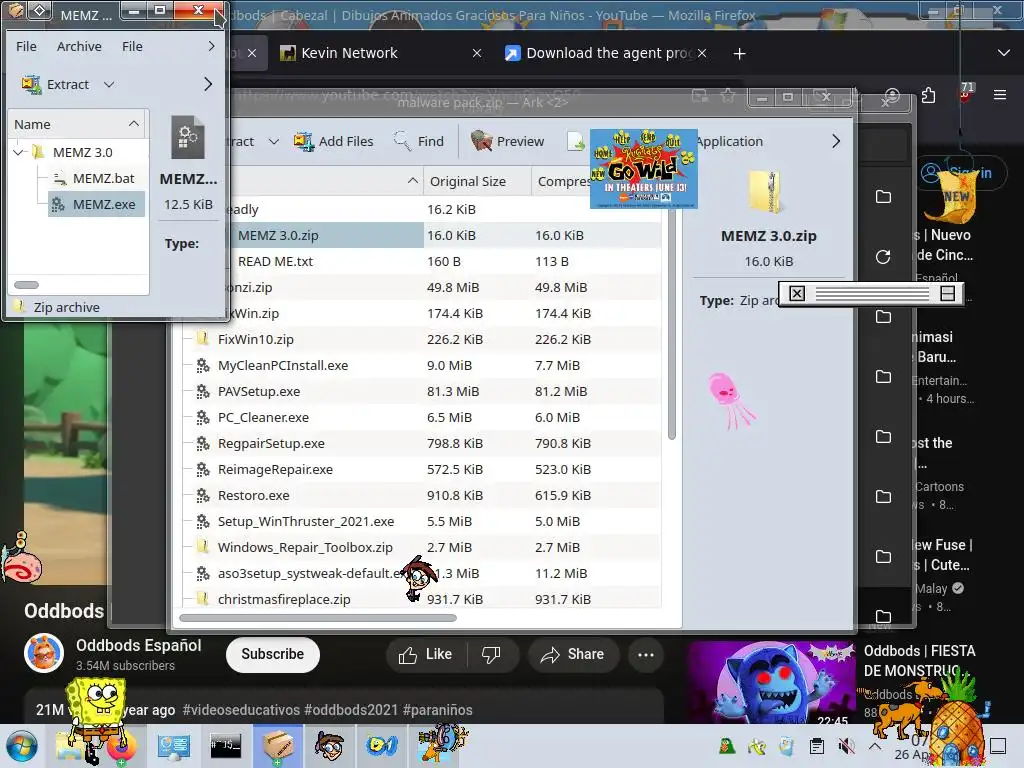Select the FixWin10.zip row
Screen dimensions: 1024x768
(422, 339)
